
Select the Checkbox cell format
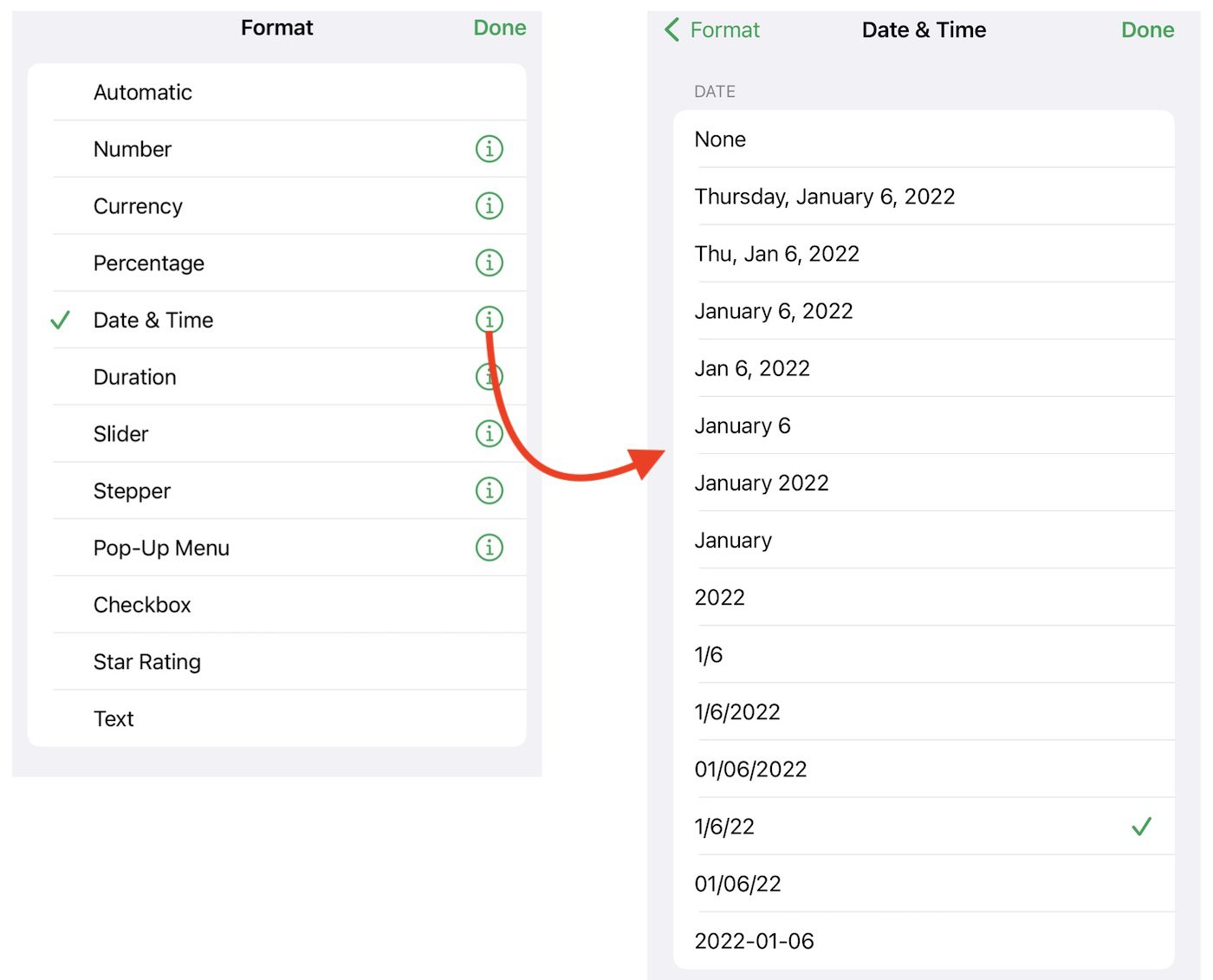(142, 605)
